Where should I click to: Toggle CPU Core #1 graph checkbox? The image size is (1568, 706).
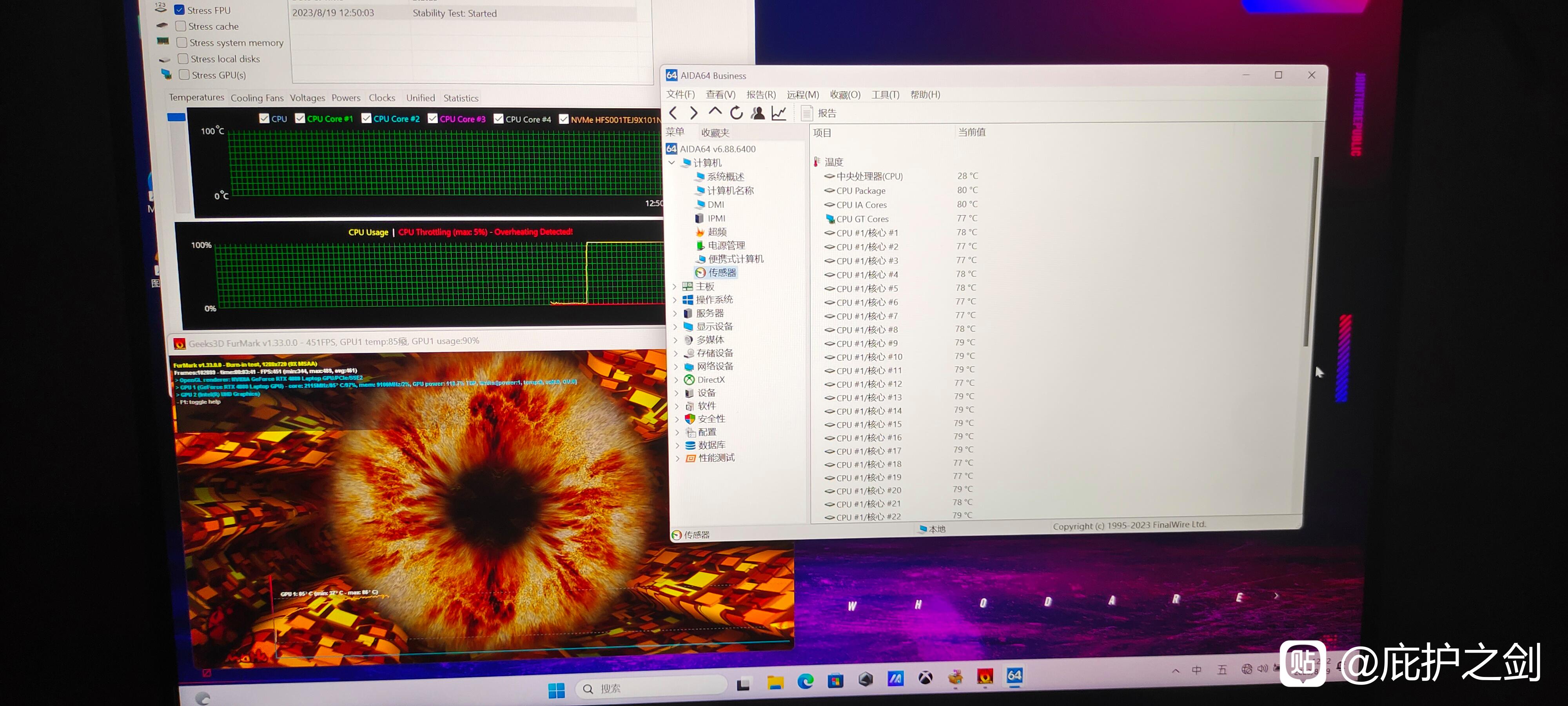[x=300, y=118]
